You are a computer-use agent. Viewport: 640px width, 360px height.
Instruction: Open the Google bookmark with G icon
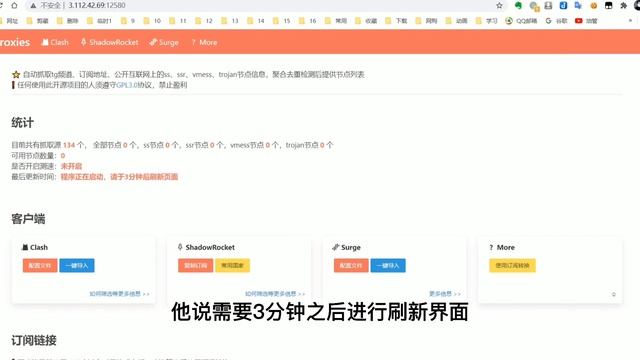tap(556, 21)
